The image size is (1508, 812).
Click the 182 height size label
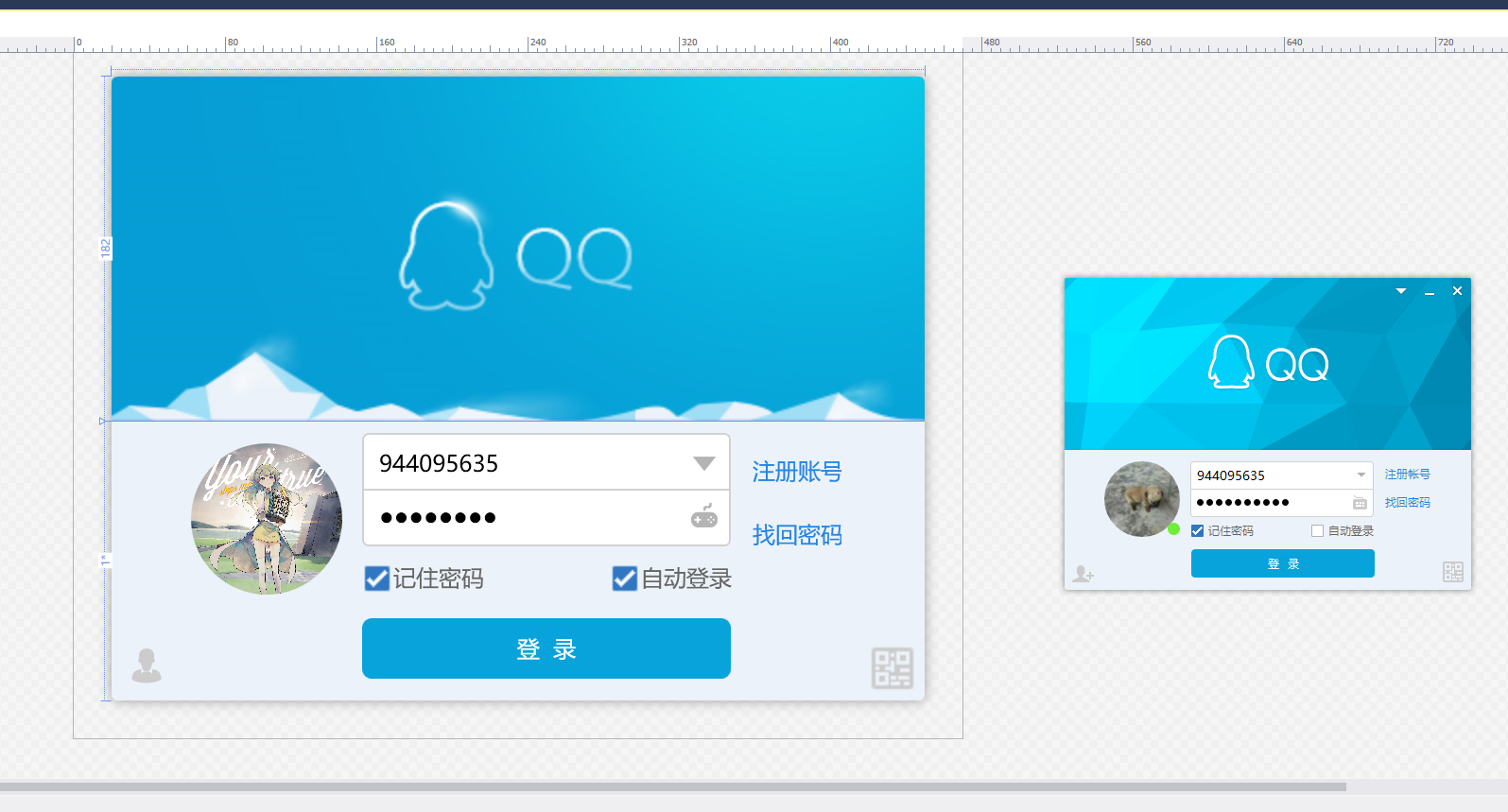(x=106, y=249)
